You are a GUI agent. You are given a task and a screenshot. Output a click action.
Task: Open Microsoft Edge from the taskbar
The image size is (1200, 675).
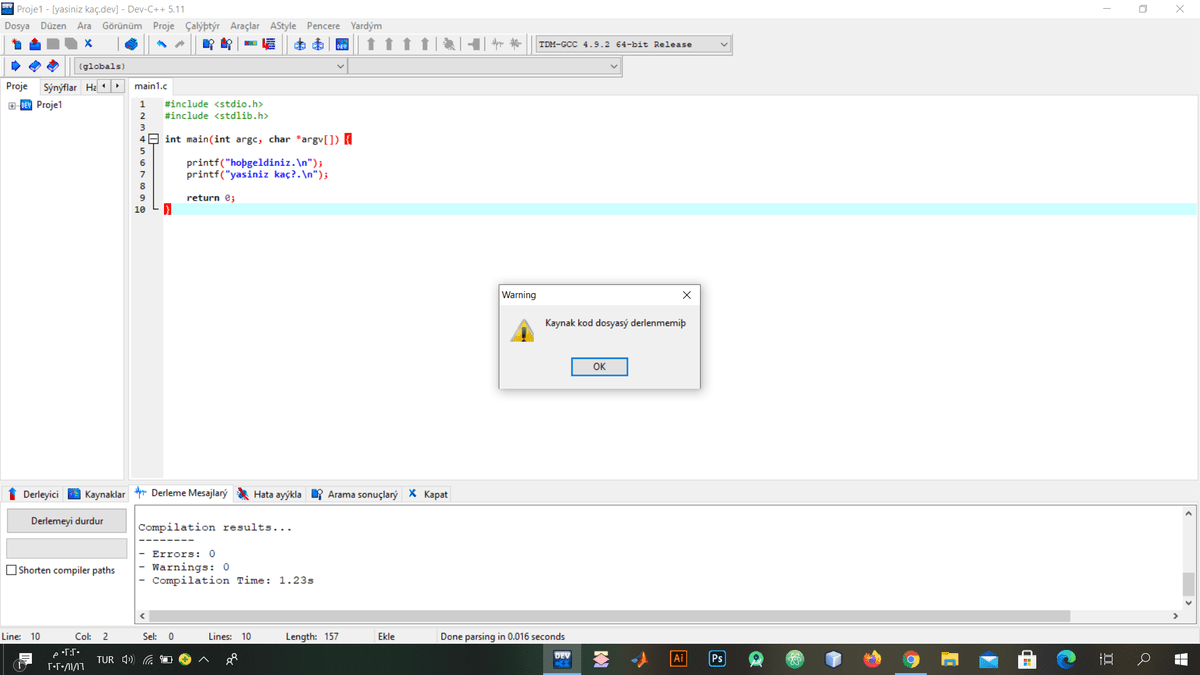pyautogui.click(x=1066, y=659)
